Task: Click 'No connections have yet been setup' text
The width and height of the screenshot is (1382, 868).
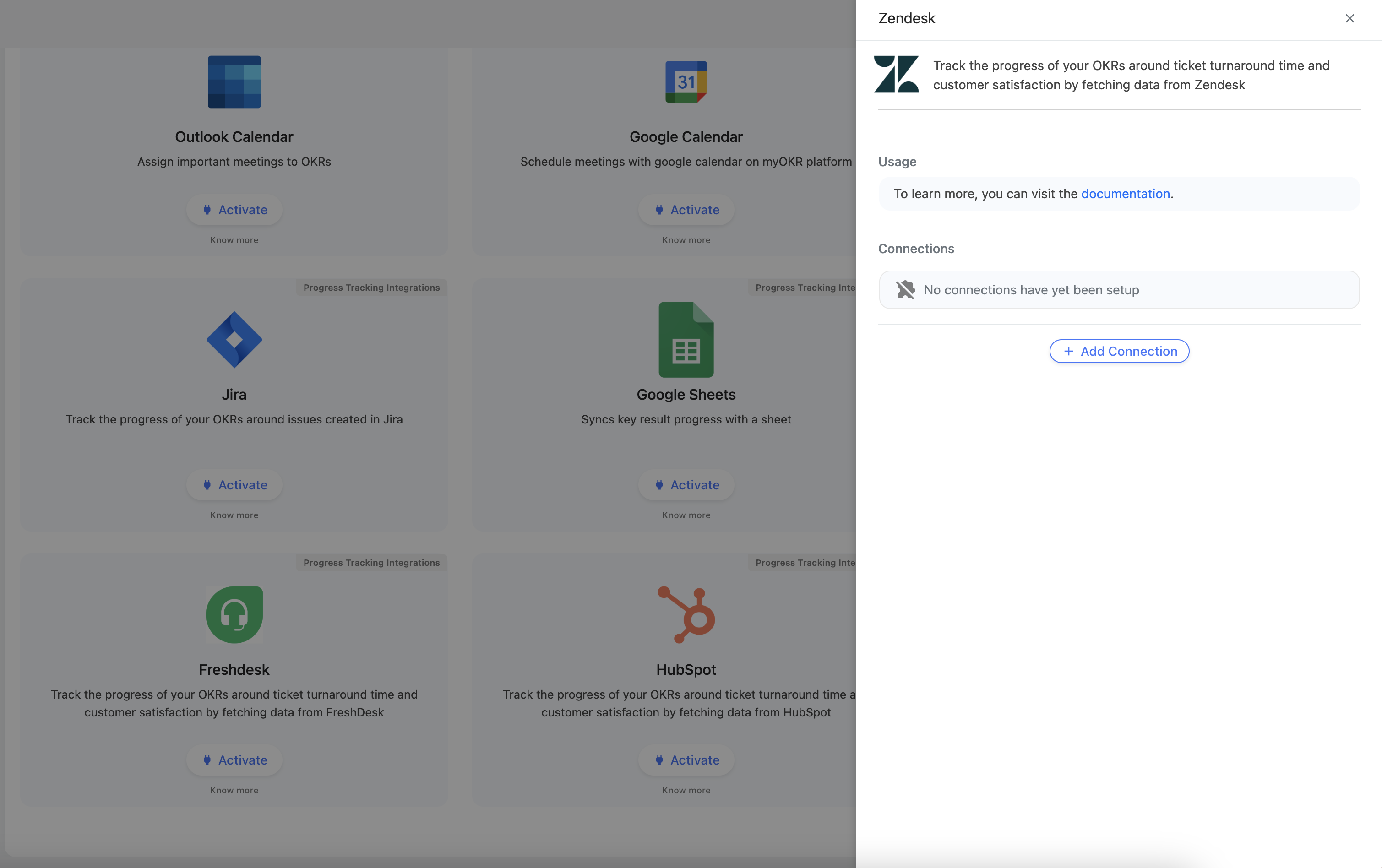Action: click(x=1031, y=290)
